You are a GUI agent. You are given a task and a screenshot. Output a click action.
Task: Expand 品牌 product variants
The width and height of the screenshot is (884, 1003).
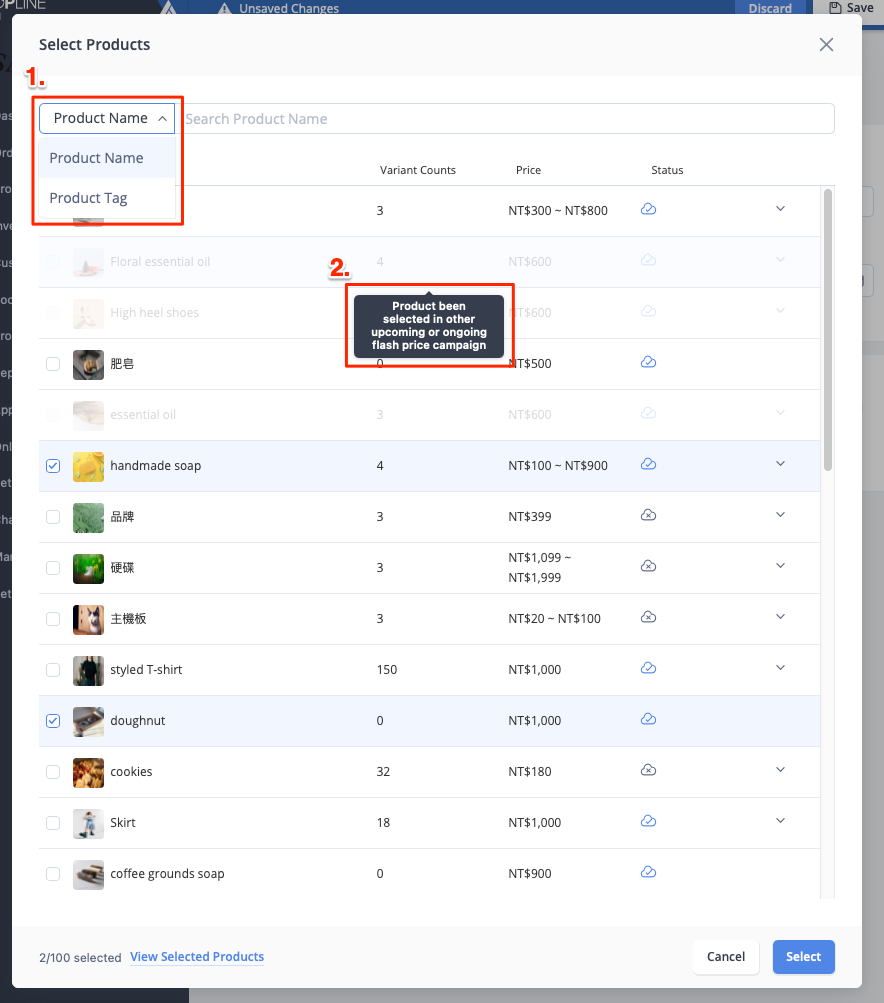780,514
